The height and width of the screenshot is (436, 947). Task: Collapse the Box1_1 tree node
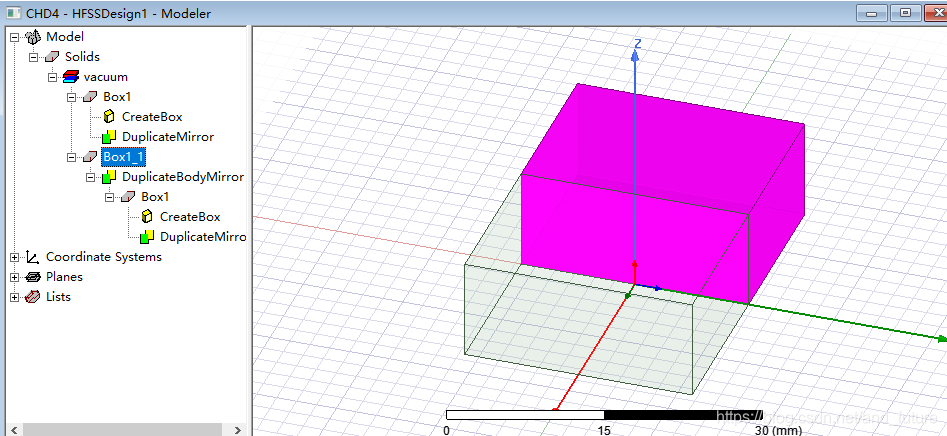(x=71, y=157)
